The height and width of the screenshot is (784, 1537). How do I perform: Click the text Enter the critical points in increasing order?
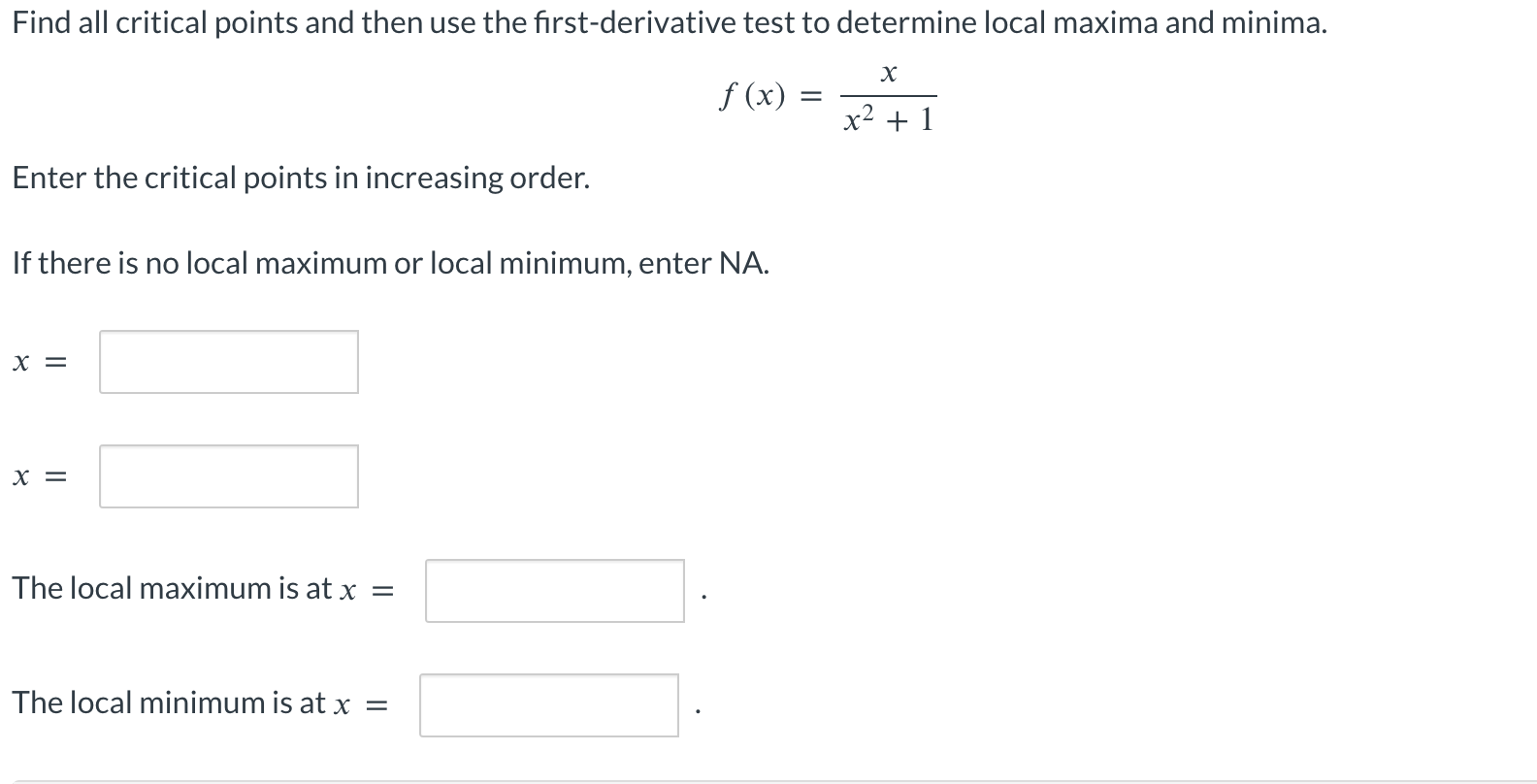pos(301,178)
